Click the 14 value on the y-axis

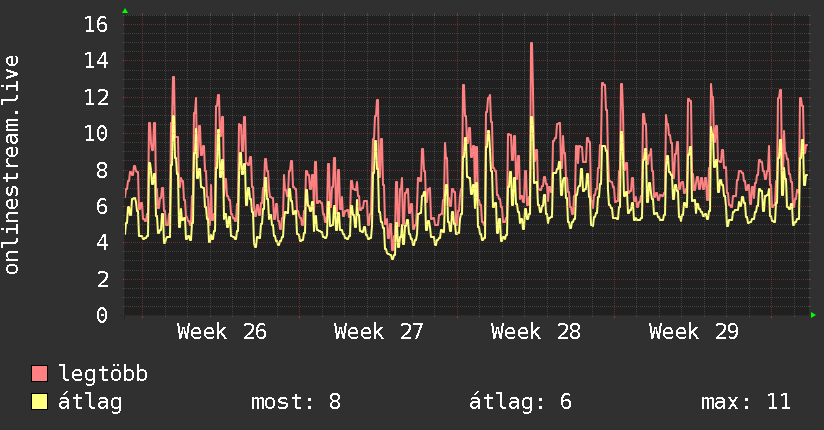[96, 60]
